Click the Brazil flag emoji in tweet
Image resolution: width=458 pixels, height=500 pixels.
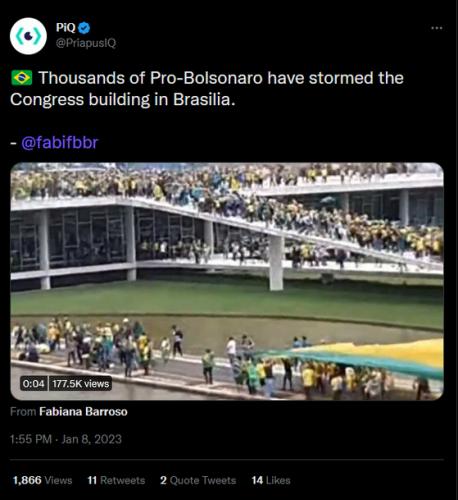pyautogui.click(x=22, y=78)
